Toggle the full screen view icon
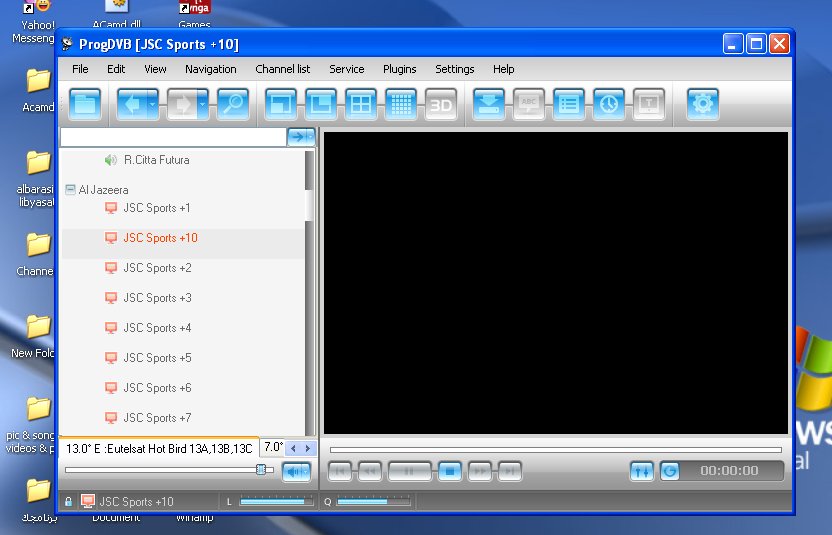 [x=281, y=104]
